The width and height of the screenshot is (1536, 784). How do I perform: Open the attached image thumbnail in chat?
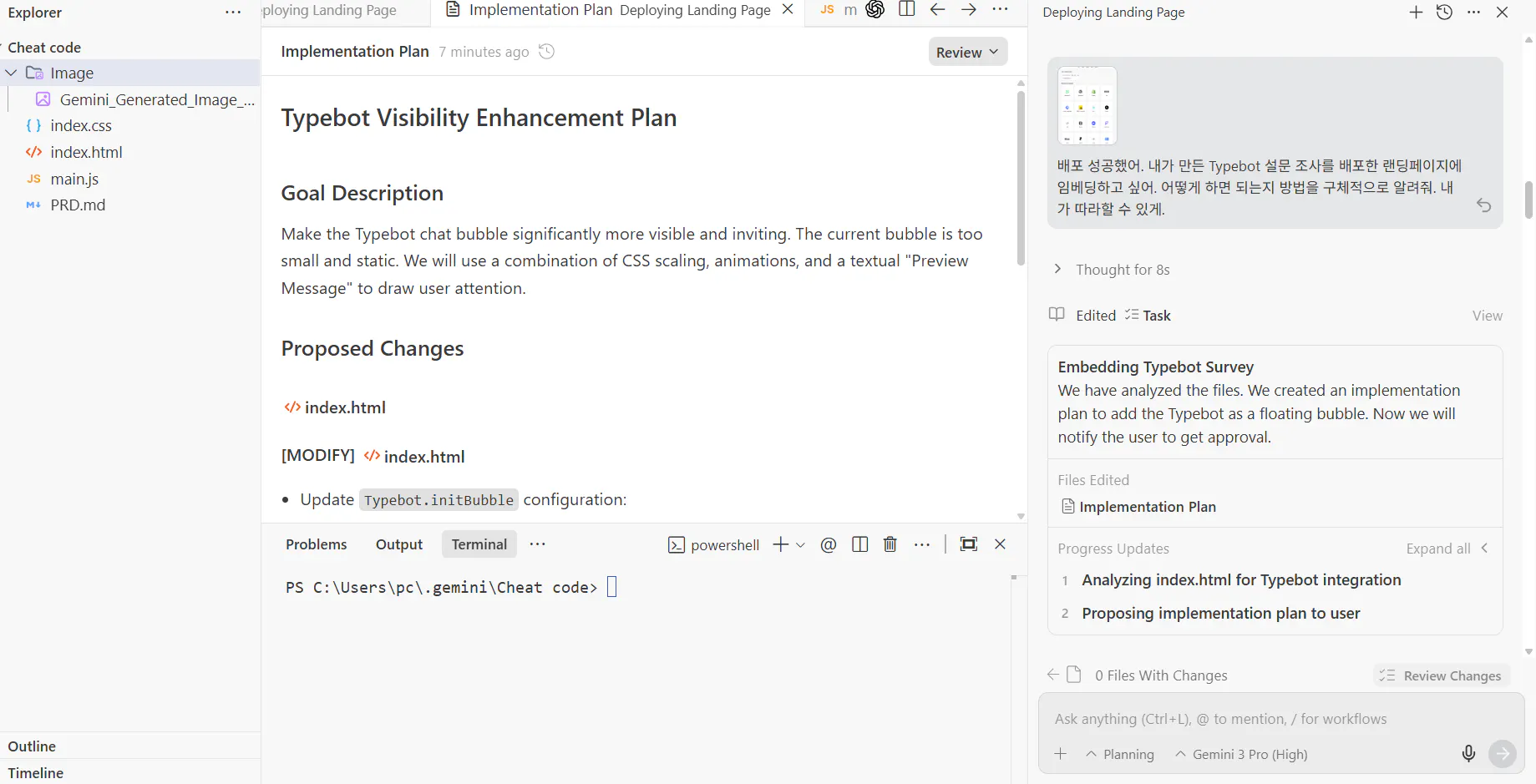click(1087, 105)
